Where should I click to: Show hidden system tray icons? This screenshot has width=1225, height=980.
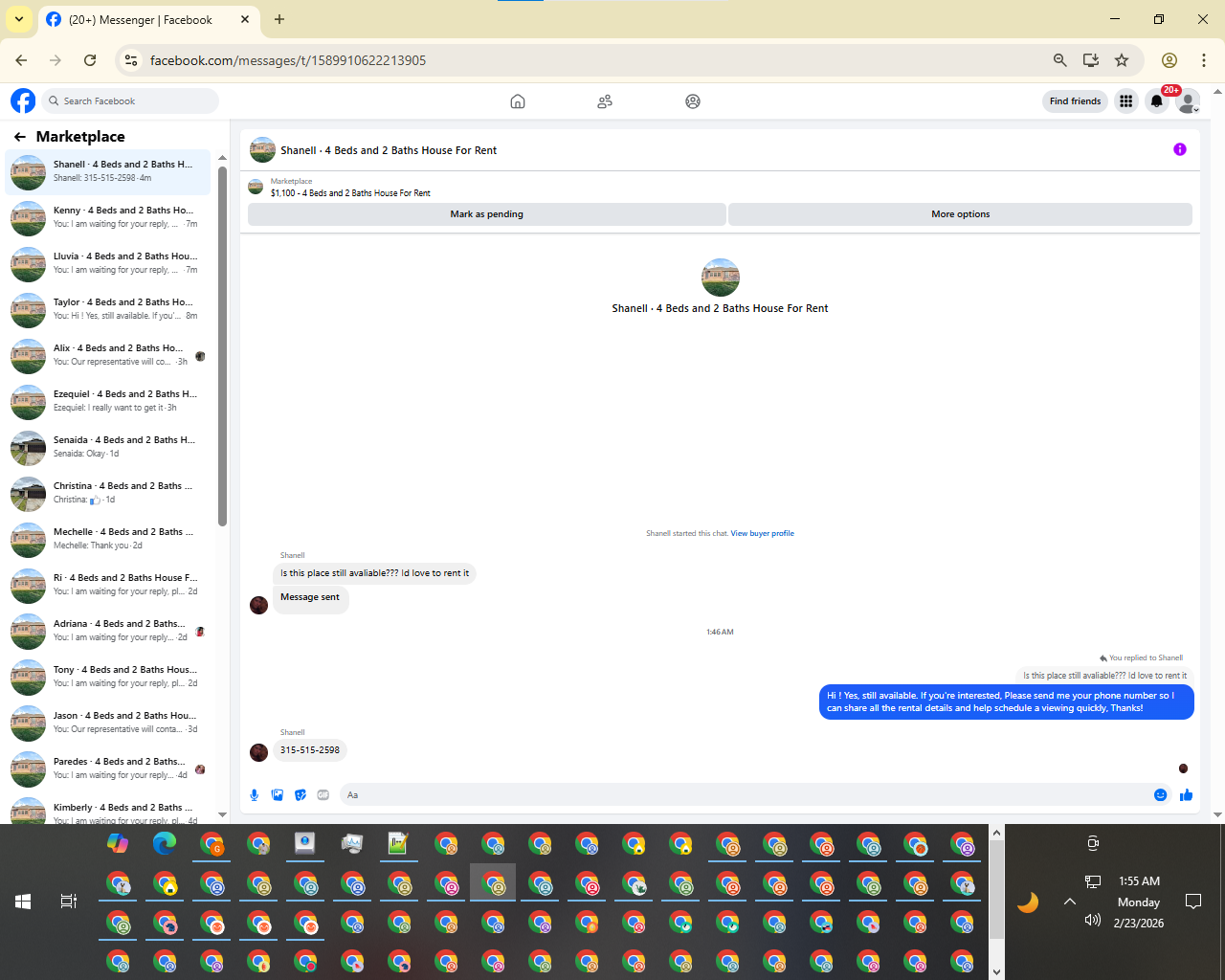pyautogui.click(x=1070, y=902)
